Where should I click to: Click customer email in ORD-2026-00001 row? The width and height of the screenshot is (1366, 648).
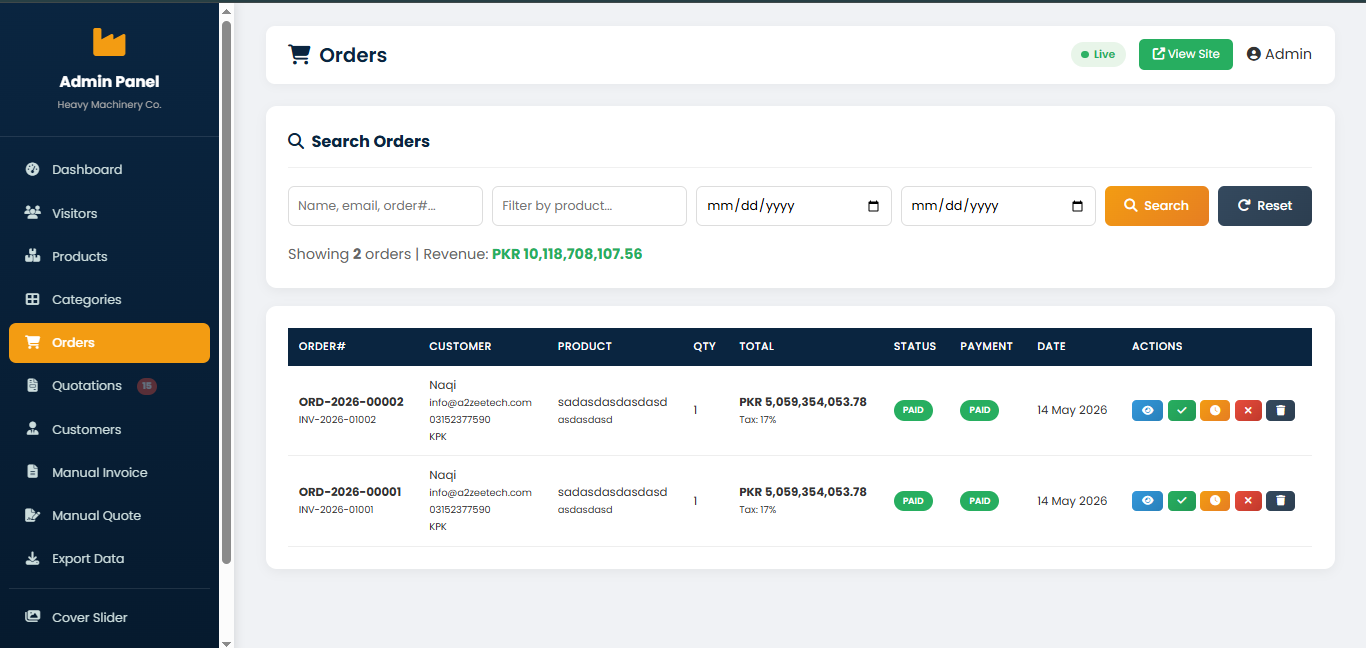pos(480,493)
